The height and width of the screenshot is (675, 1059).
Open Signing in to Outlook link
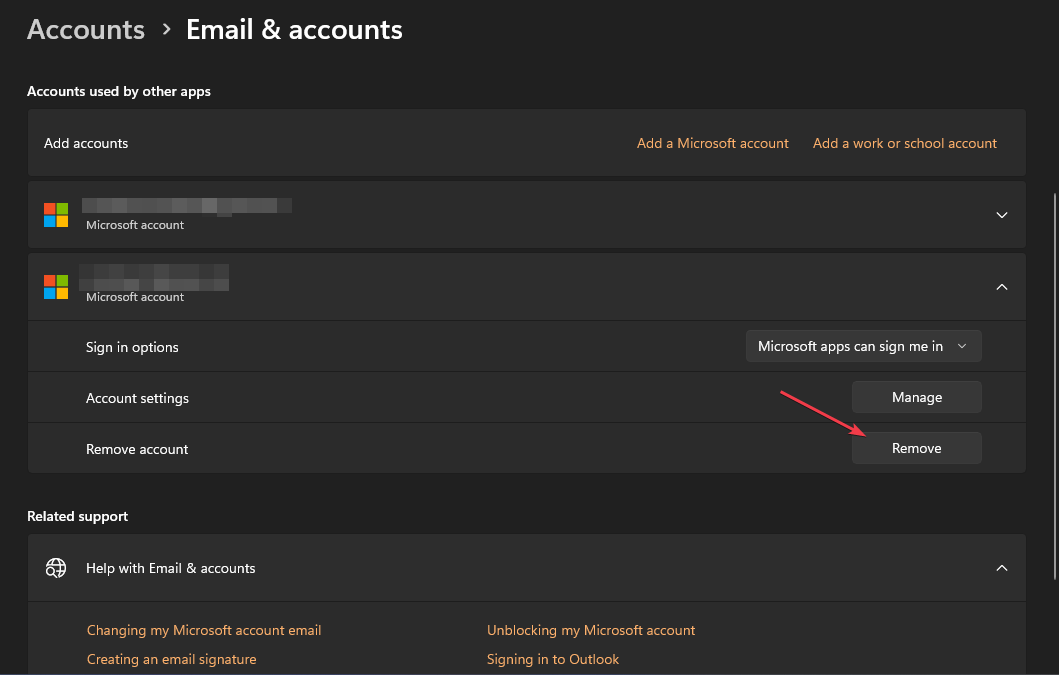tap(553, 659)
